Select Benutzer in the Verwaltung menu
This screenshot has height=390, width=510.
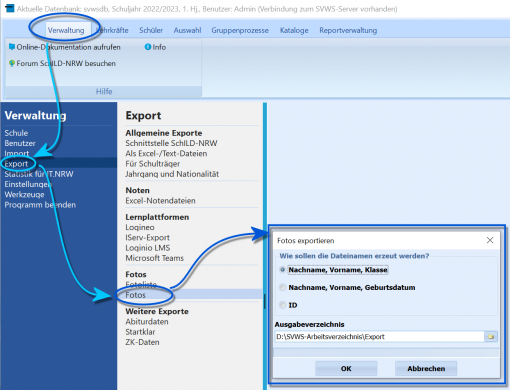point(20,143)
